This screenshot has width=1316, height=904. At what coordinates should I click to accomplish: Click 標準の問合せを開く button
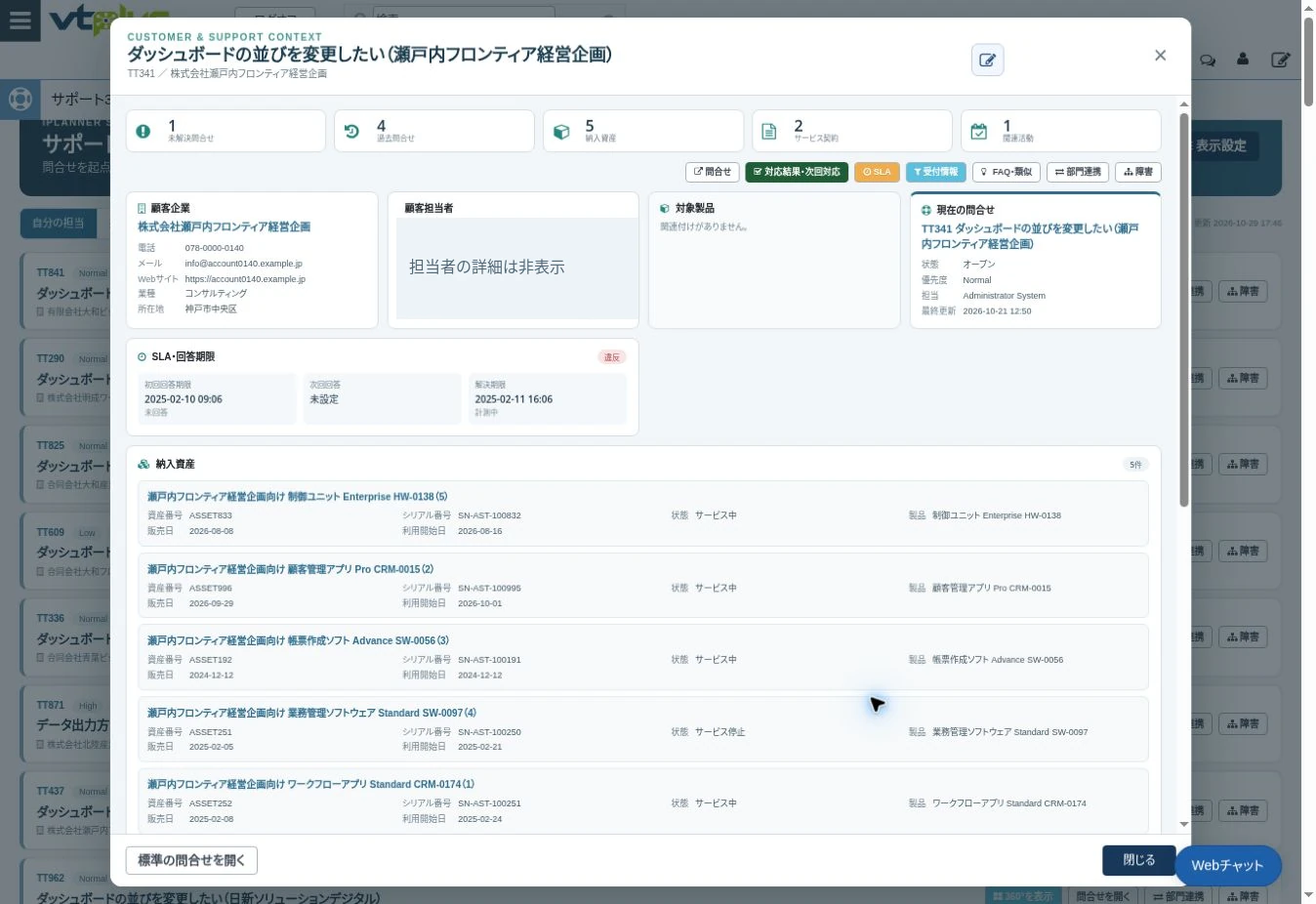(191, 860)
